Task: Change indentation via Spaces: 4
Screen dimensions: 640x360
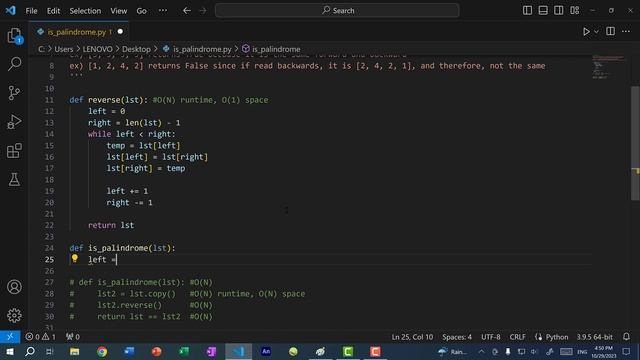Action: point(457,337)
